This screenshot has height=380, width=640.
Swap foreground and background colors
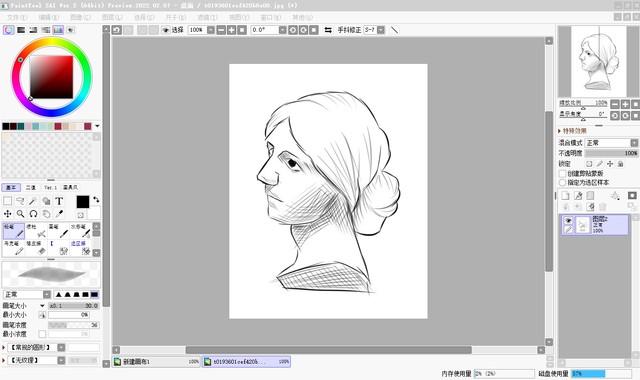[96, 199]
